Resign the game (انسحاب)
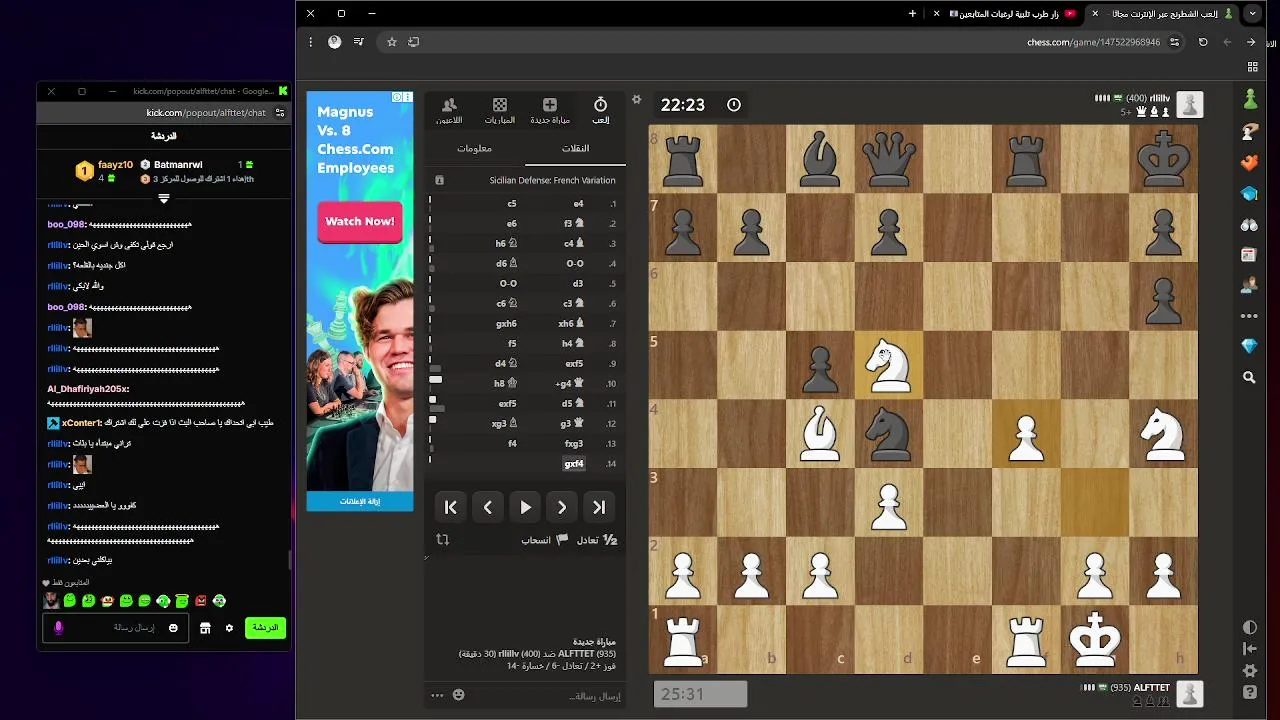The width and height of the screenshot is (1280, 720). pyautogui.click(x=544, y=540)
